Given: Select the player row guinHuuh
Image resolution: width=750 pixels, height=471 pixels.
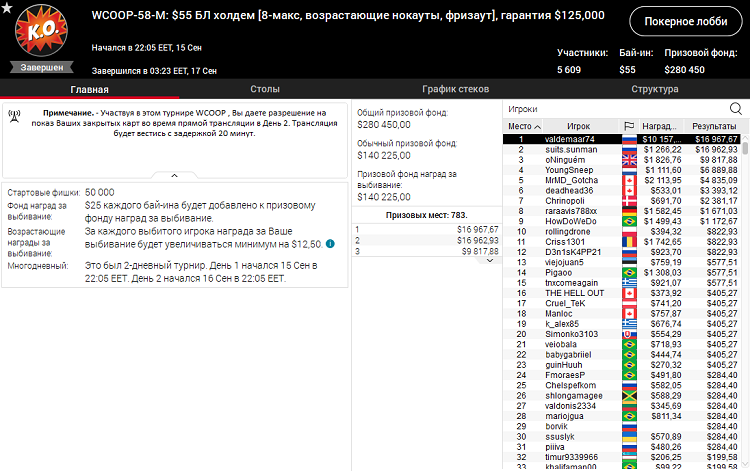Looking at the screenshot, I should coord(622,365).
